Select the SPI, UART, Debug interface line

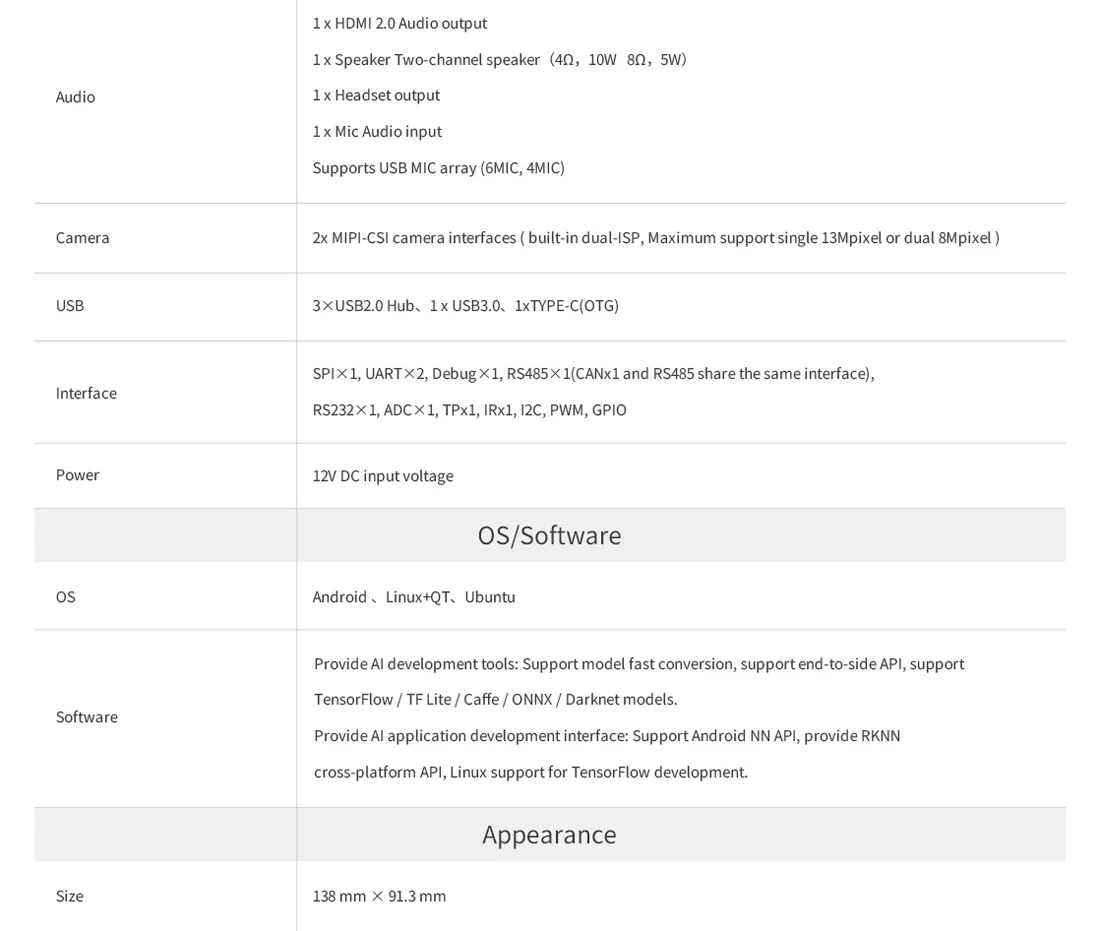pos(593,374)
